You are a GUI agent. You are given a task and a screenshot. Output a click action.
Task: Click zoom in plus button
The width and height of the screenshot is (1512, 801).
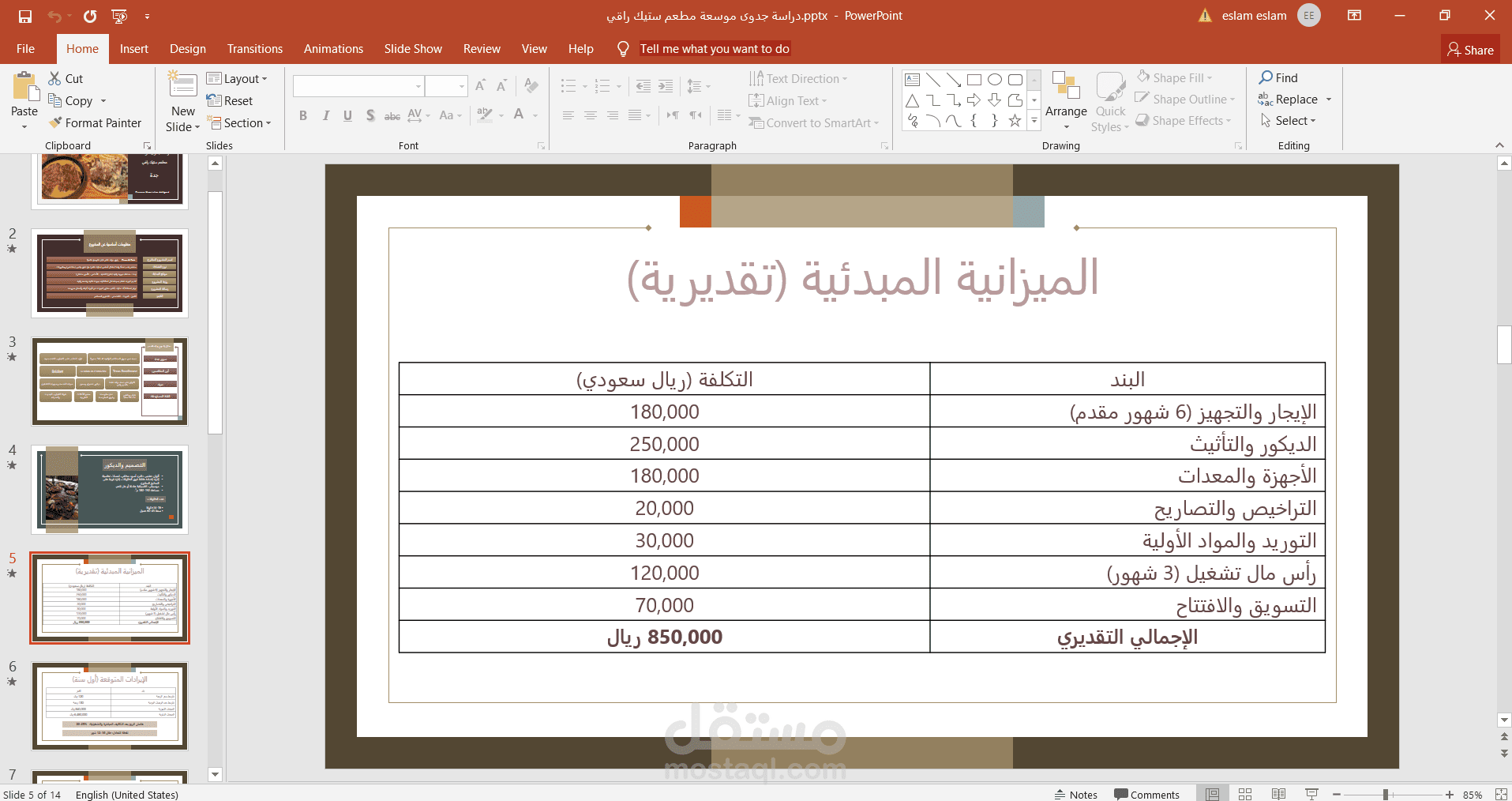pyautogui.click(x=1450, y=795)
